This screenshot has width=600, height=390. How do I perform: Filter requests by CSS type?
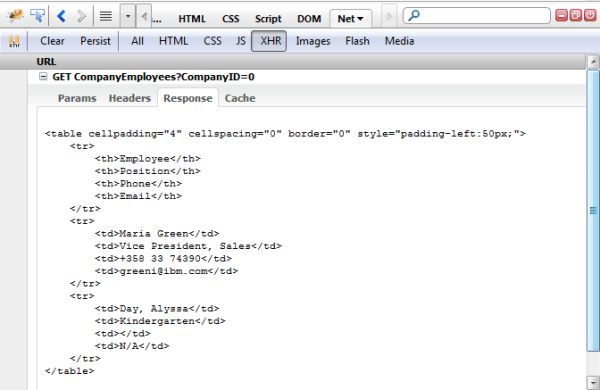pyautogui.click(x=212, y=41)
